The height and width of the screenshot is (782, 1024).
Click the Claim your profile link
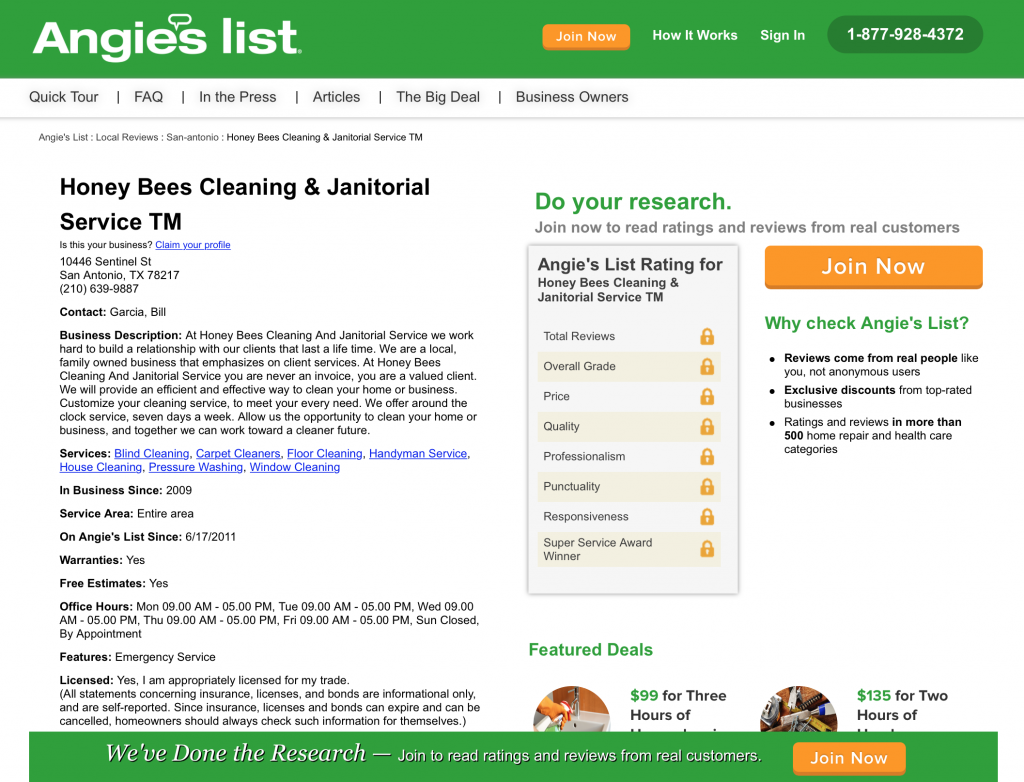point(193,245)
